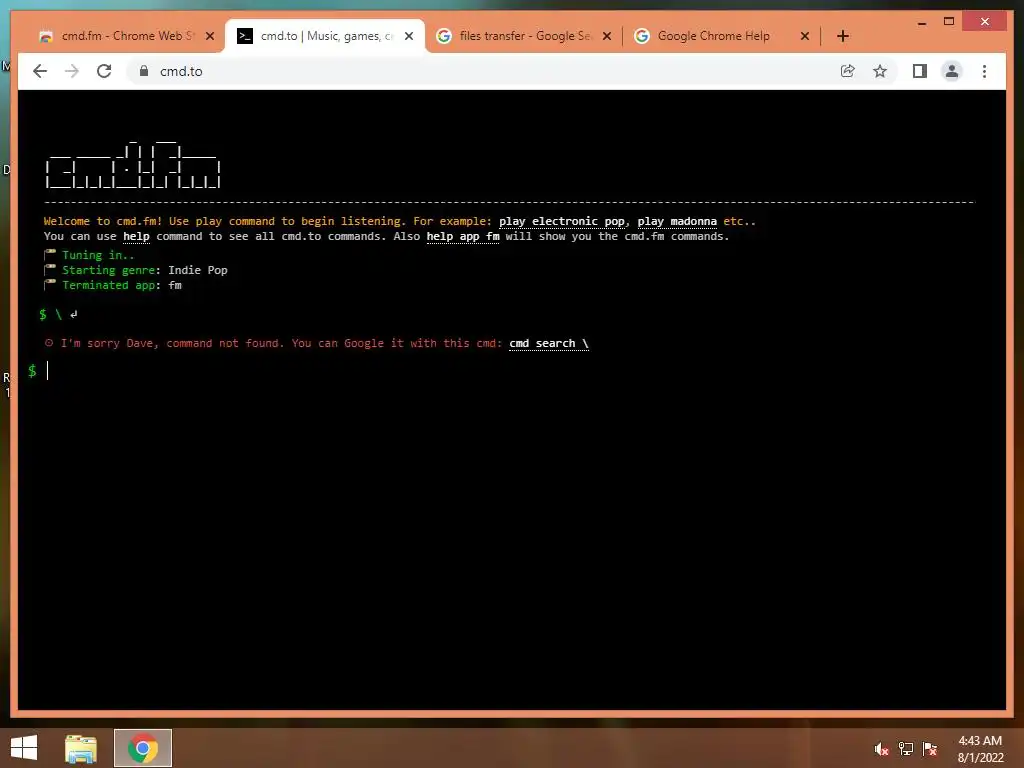Click the forward navigation arrow

[72, 71]
